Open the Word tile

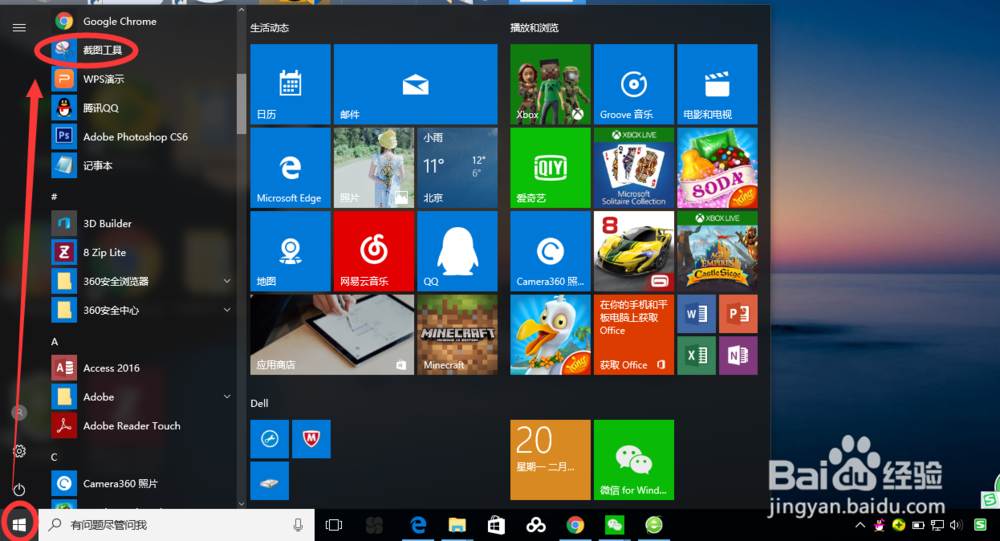tap(696, 314)
